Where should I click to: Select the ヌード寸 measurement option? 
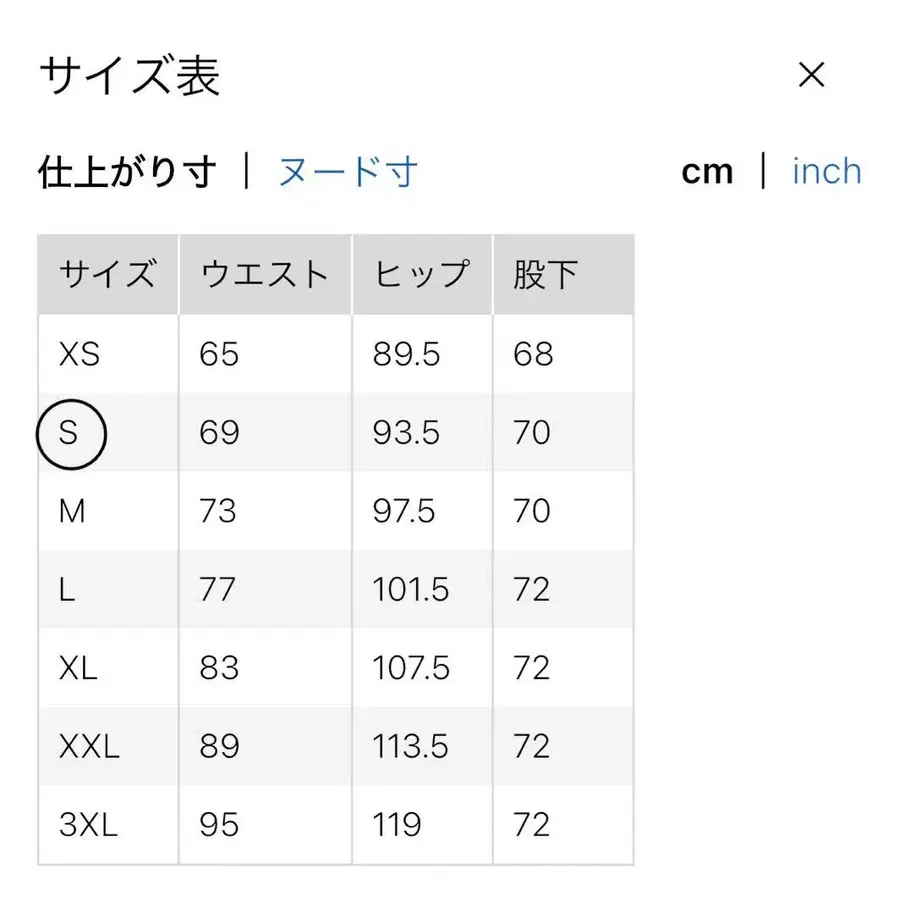tap(347, 171)
